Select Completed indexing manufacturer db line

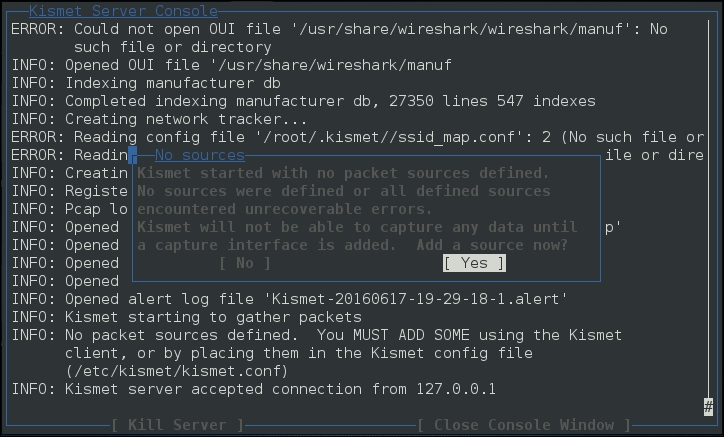pyautogui.click(x=304, y=101)
